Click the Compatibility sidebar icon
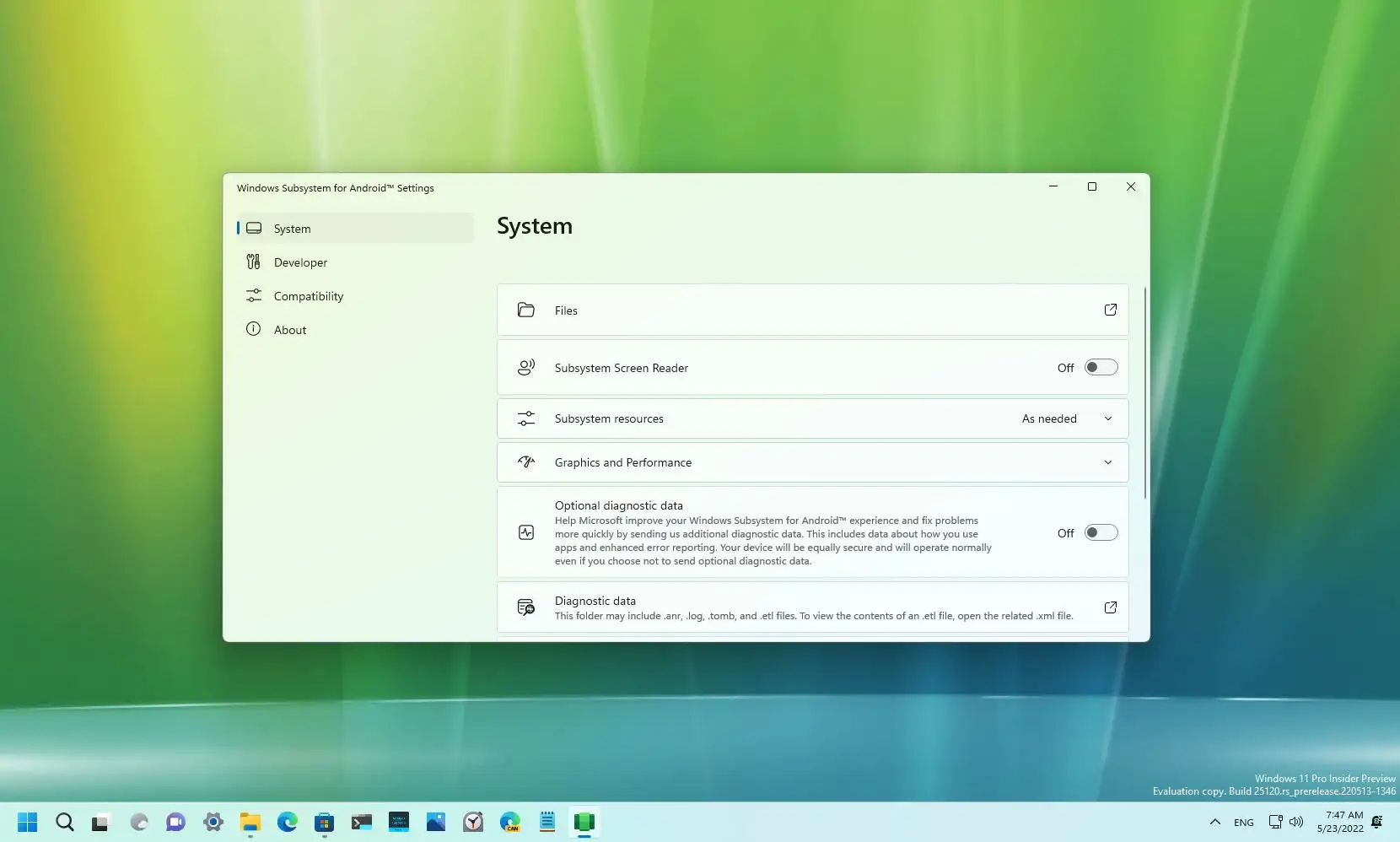The width and height of the screenshot is (1400, 842). pyautogui.click(x=254, y=295)
